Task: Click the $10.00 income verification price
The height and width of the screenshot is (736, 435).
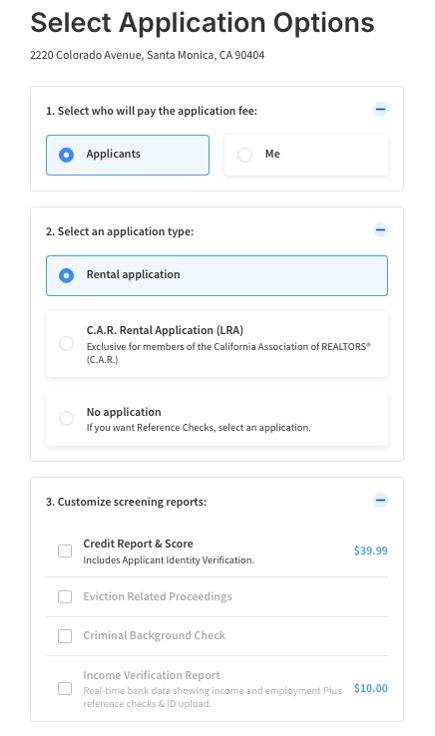Action: tap(371, 689)
